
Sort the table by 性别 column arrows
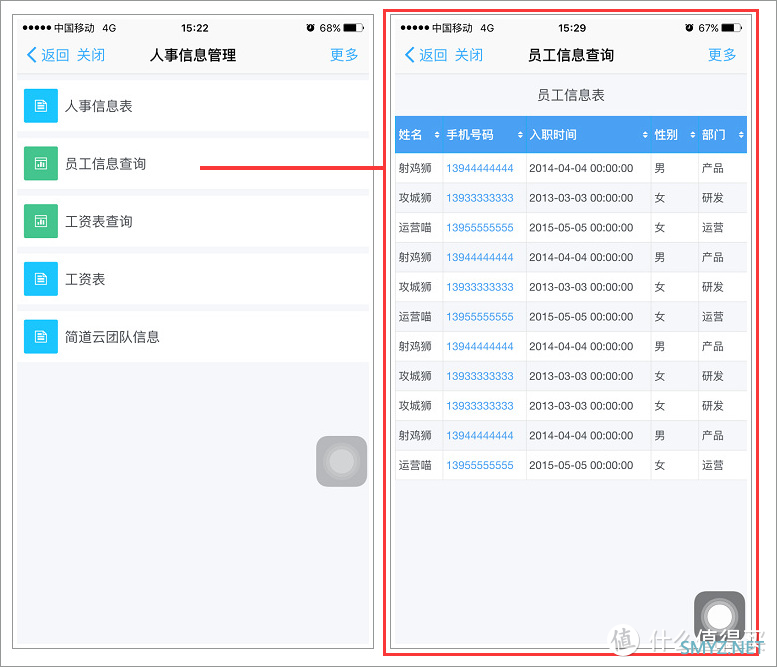coord(692,135)
